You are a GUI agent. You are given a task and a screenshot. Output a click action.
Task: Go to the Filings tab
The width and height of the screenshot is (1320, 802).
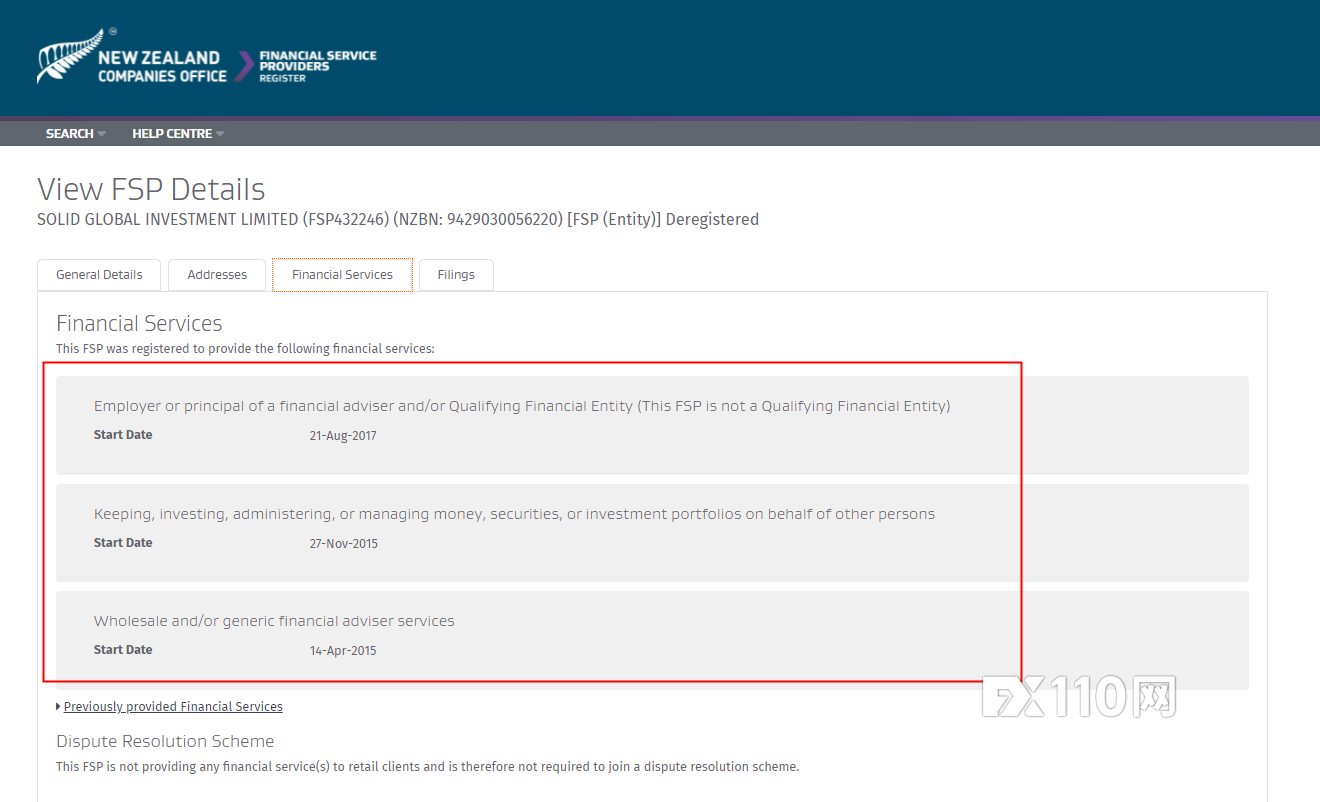[x=456, y=275]
